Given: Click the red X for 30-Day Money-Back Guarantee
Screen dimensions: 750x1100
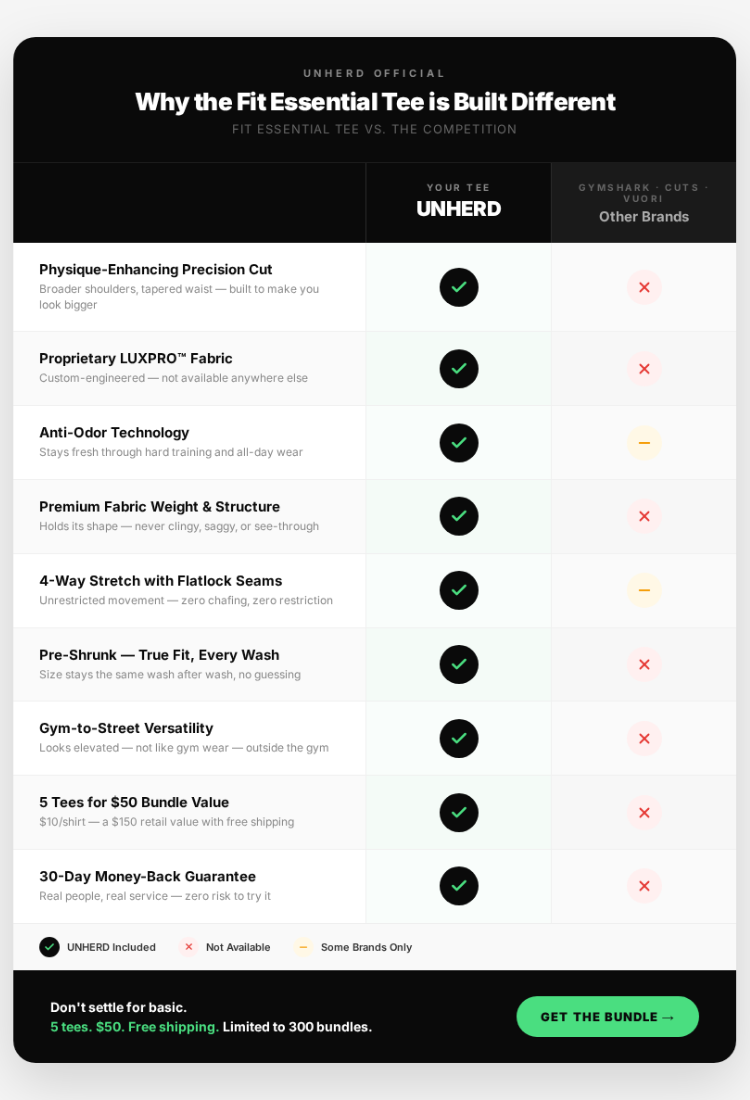Looking at the screenshot, I should click(x=644, y=886).
